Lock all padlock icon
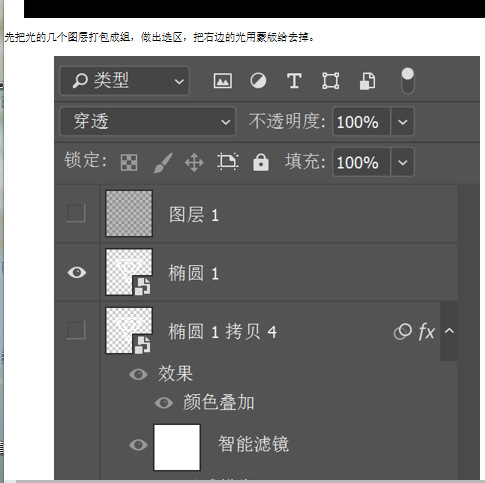 tap(261, 162)
